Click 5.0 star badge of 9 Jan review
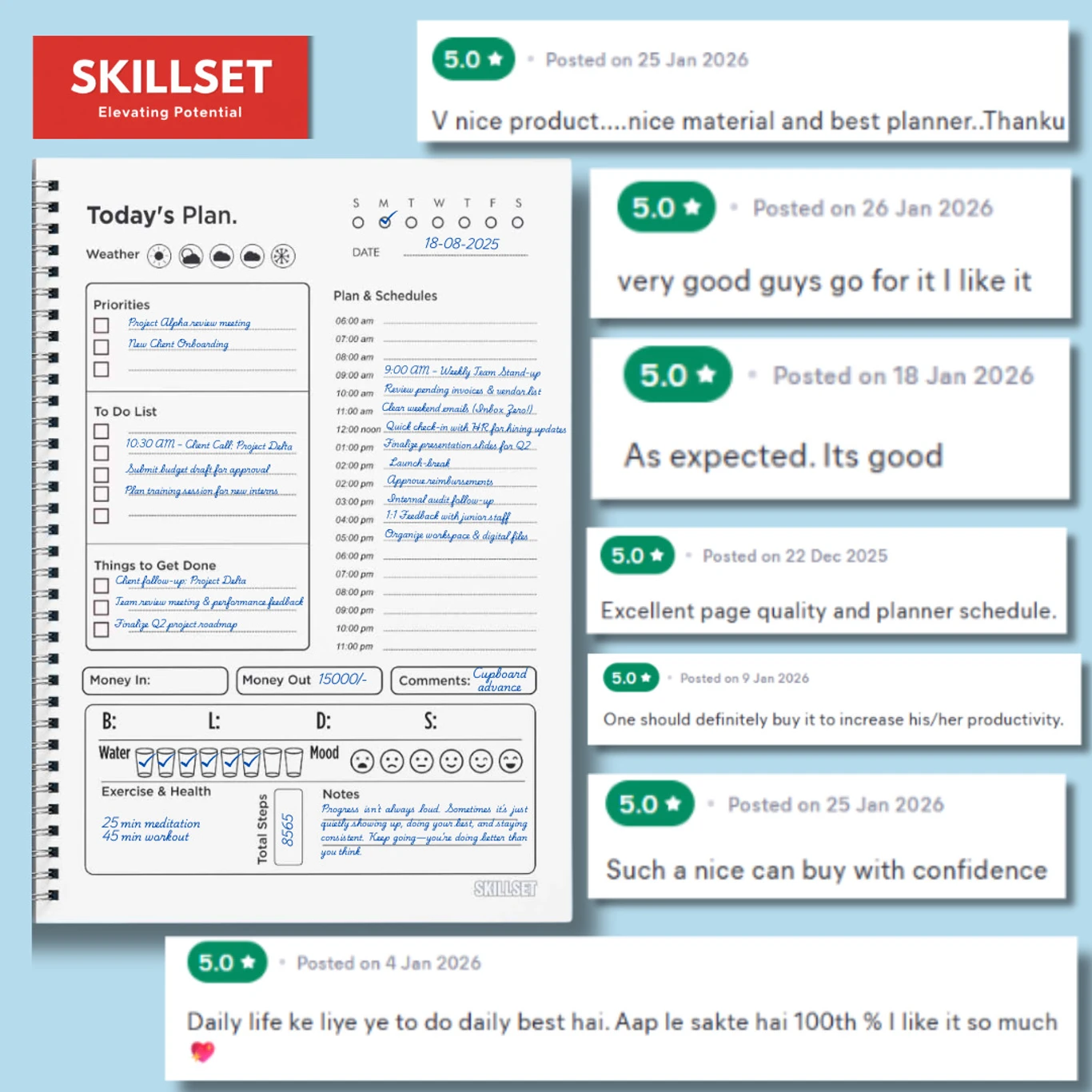Image resolution: width=1092 pixels, height=1092 pixels. [631, 678]
